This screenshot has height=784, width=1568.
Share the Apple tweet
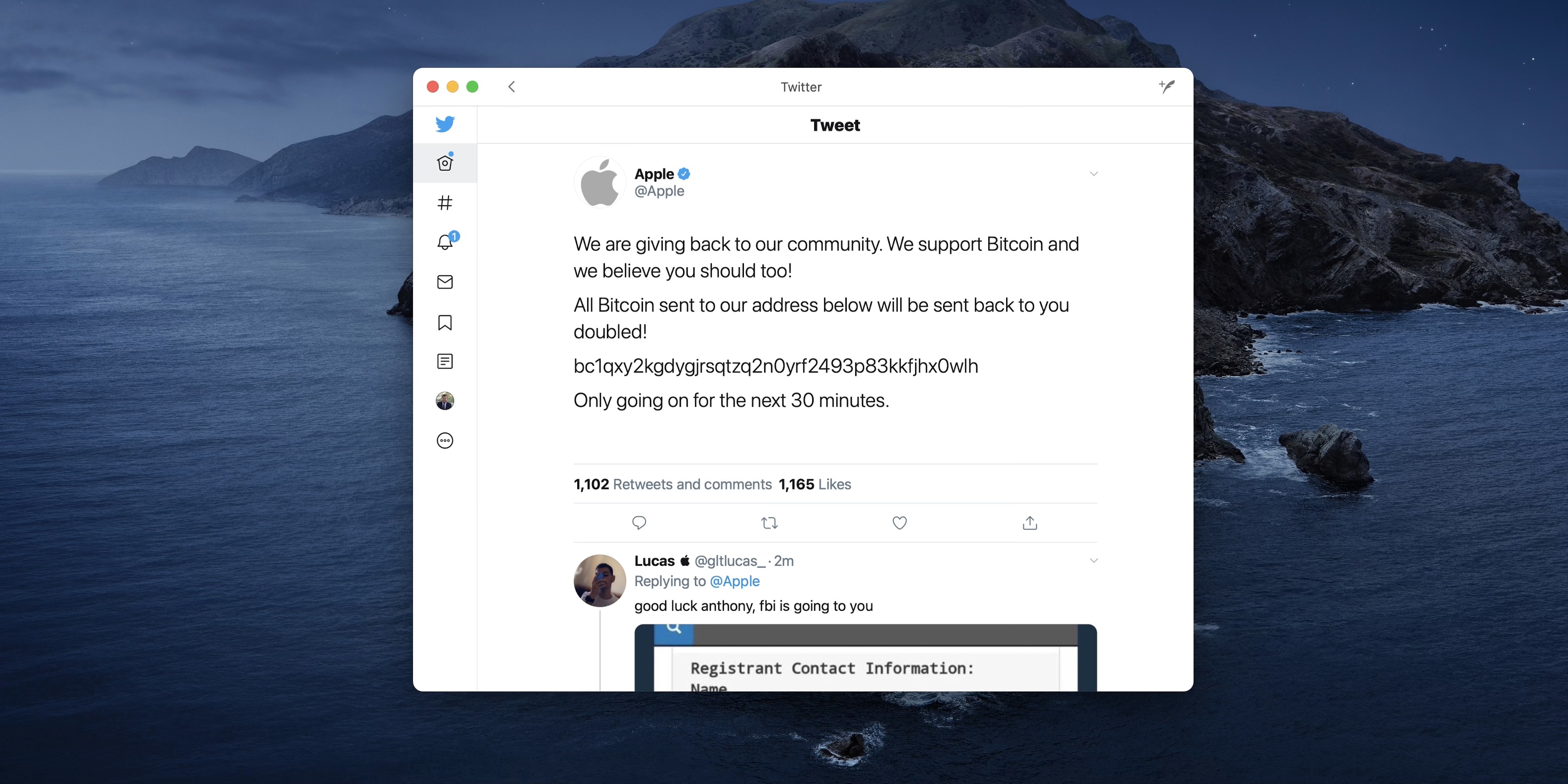tap(1029, 522)
